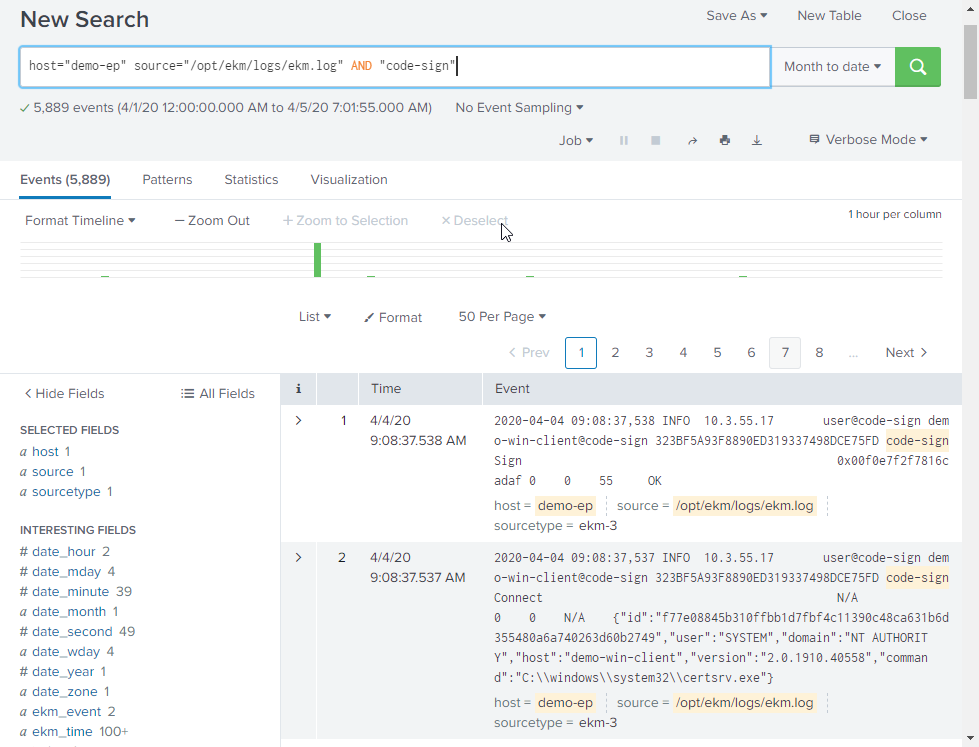Go to results page 8
The image size is (979, 747).
point(819,352)
